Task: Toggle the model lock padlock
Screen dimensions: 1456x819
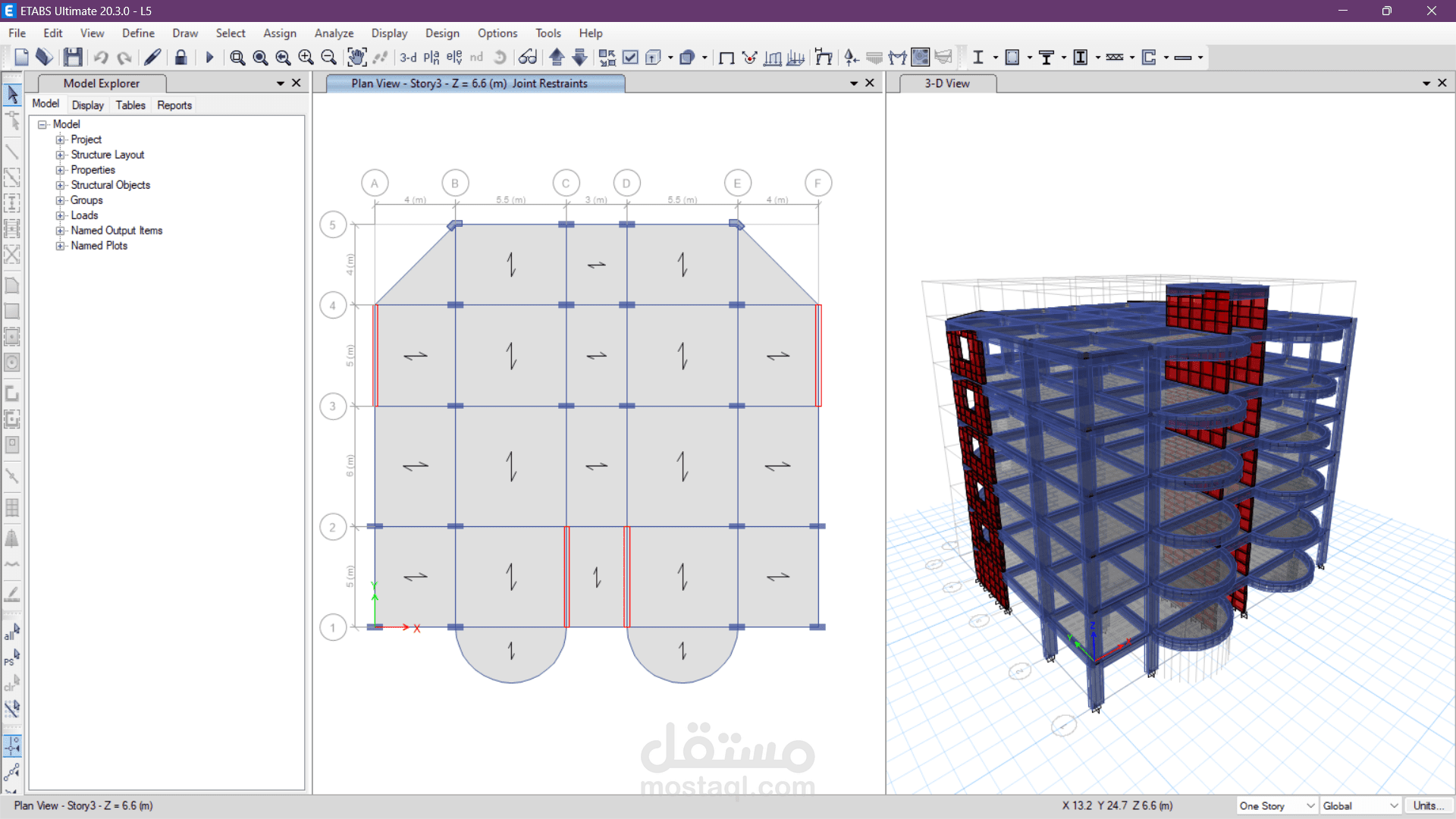Action: pyautogui.click(x=180, y=57)
